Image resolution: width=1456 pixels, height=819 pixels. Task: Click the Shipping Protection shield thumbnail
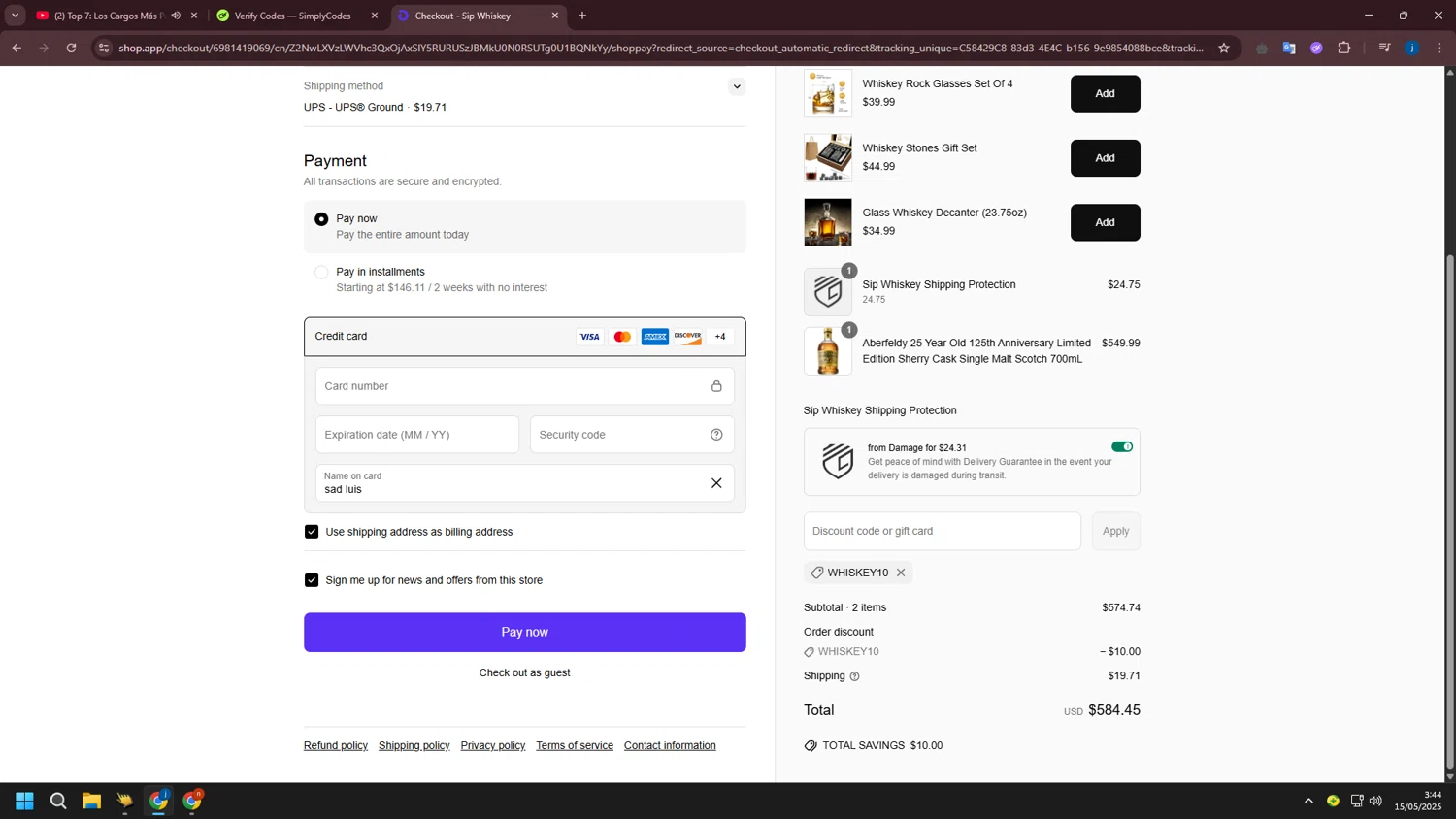[x=828, y=291]
